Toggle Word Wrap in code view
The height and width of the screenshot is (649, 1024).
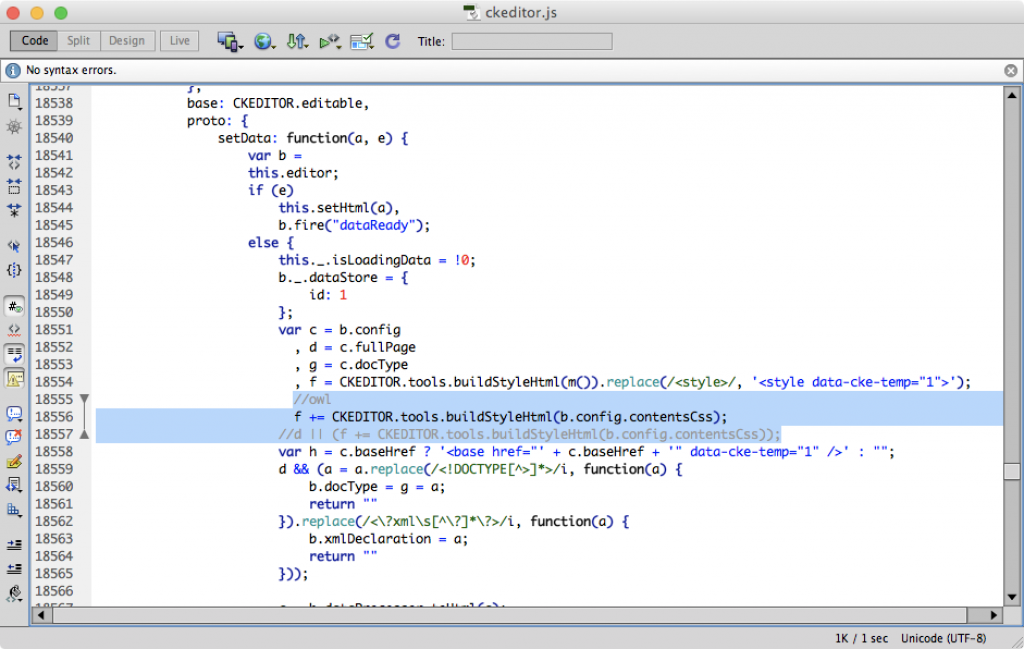pyautogui.click(x=14, y=354)
